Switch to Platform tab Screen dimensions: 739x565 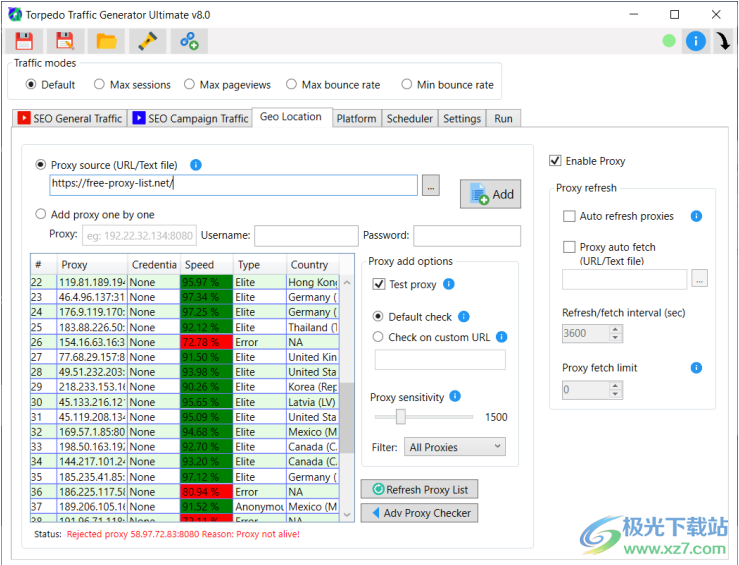[x=356, y=118]
